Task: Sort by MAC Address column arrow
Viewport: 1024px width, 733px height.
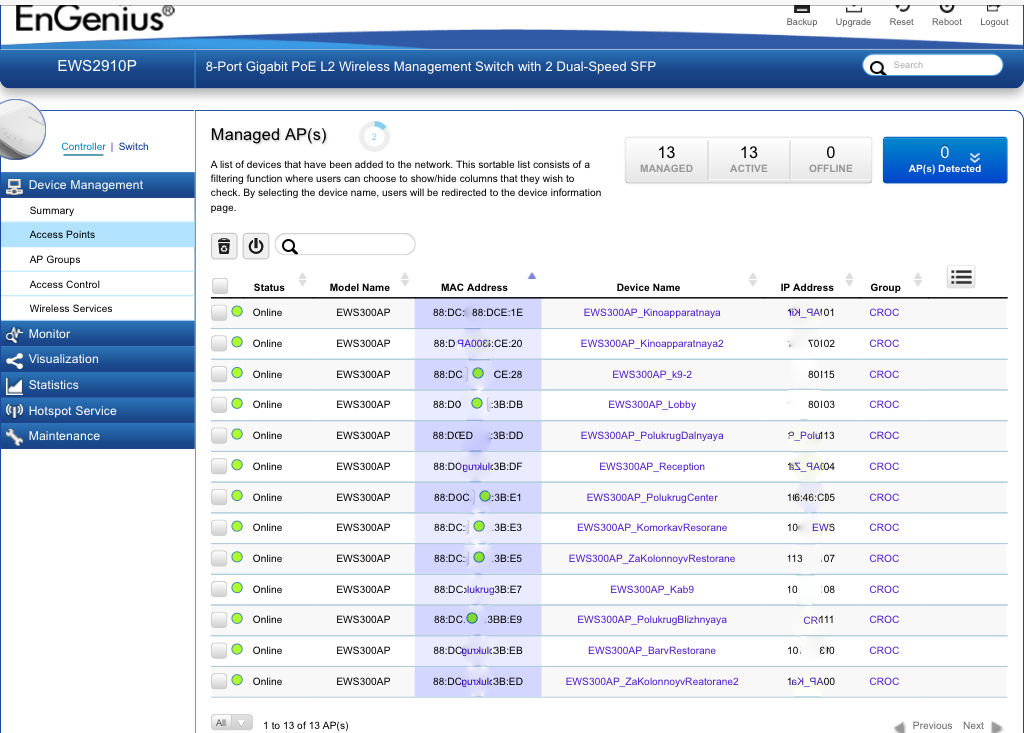Action: pyautogui.click(x=532, y=276)
